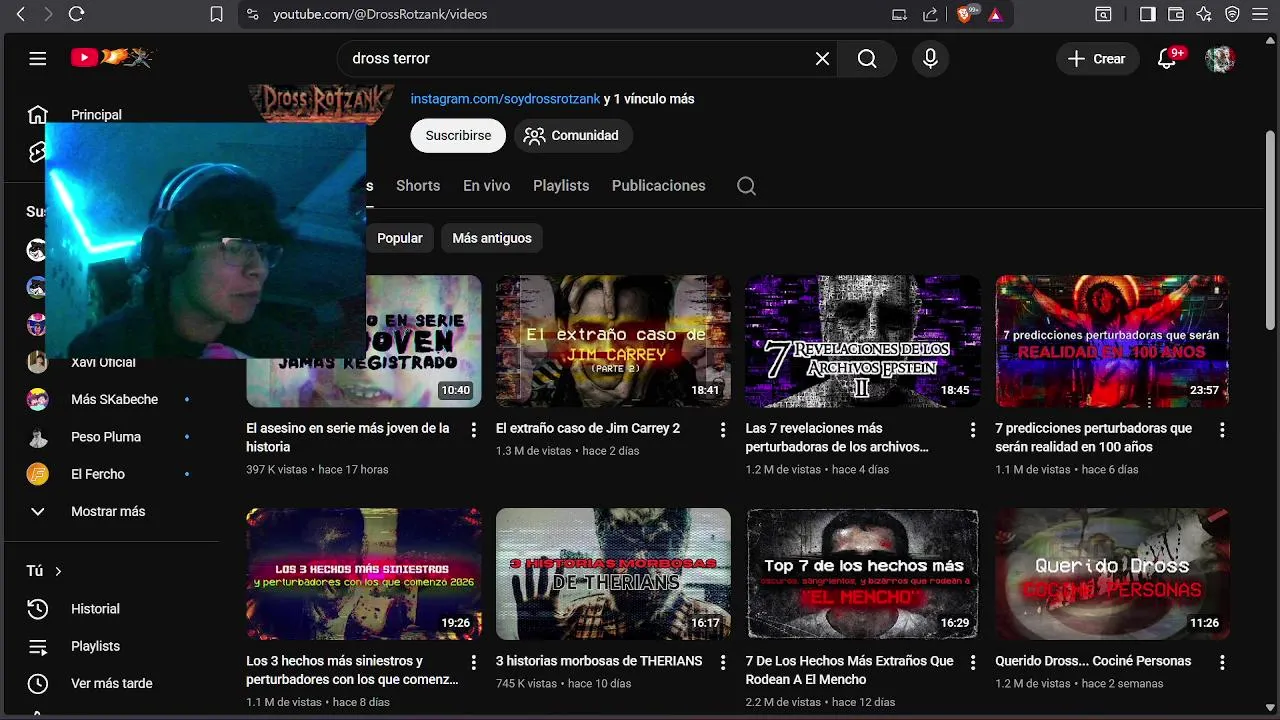
Task: Open title 'El asesino en serie más joven'
Action: (348, 437)
